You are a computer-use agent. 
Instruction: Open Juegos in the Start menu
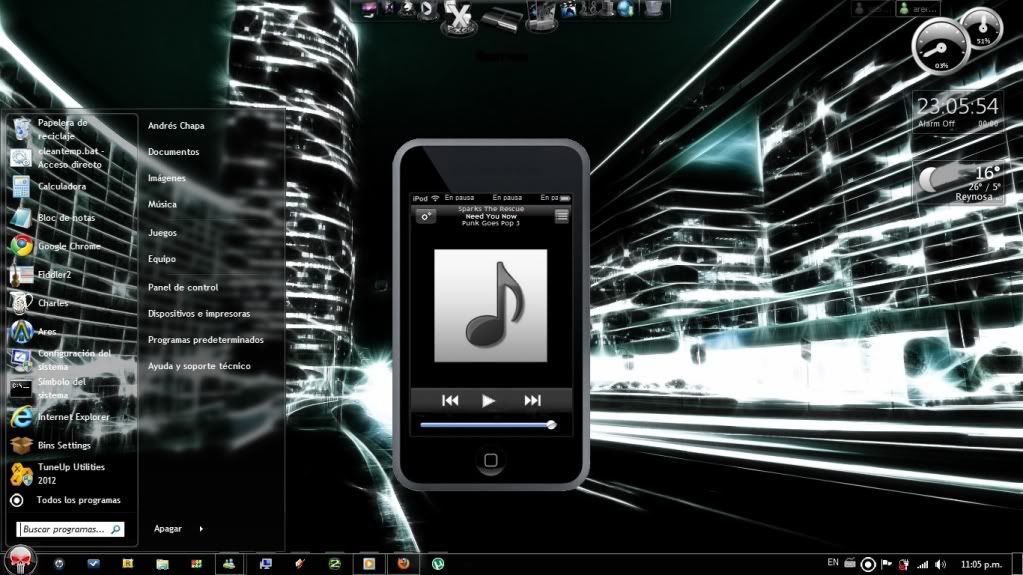[x=162, y=233]
